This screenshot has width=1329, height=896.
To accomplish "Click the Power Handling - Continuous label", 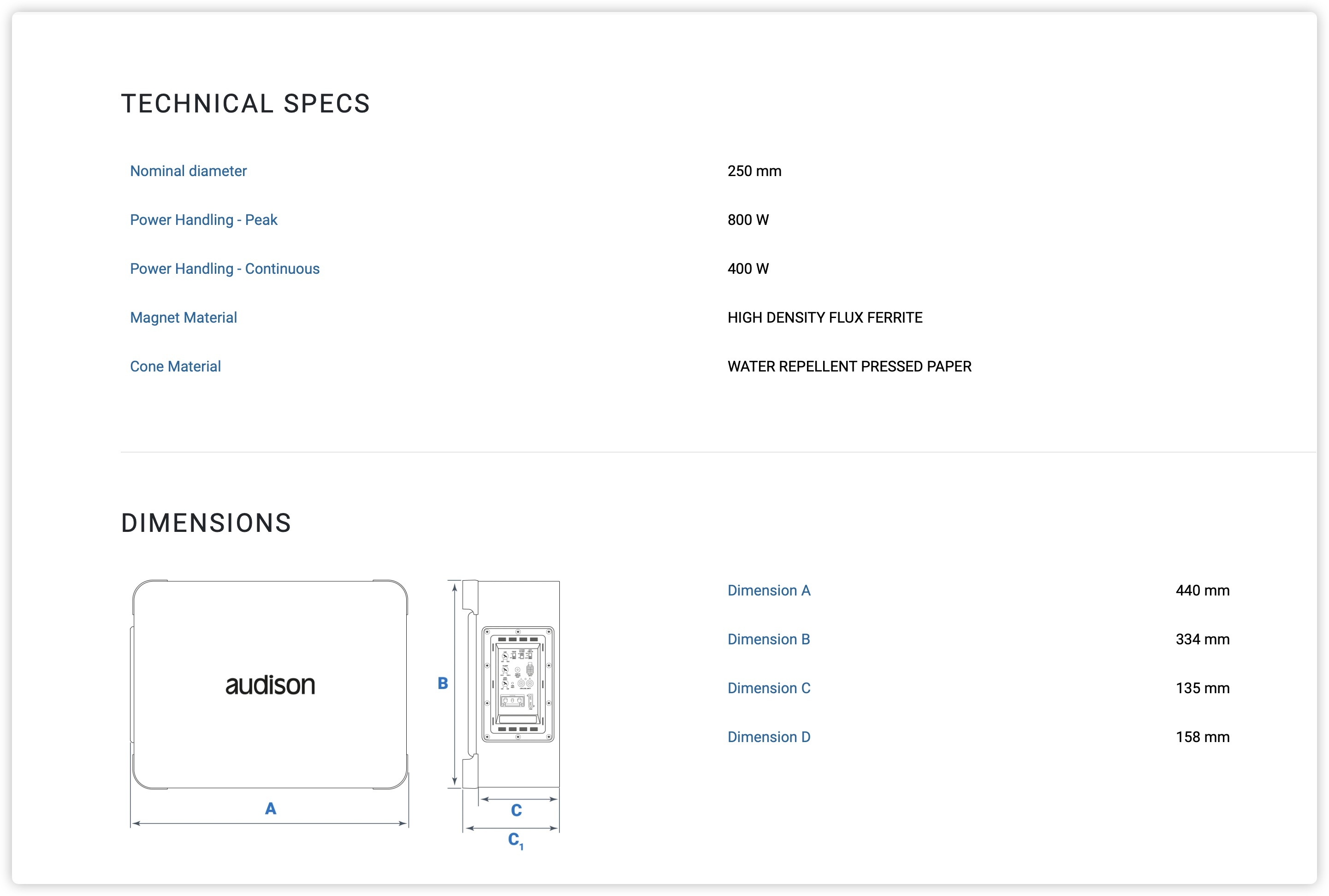I will pos(225,269).
